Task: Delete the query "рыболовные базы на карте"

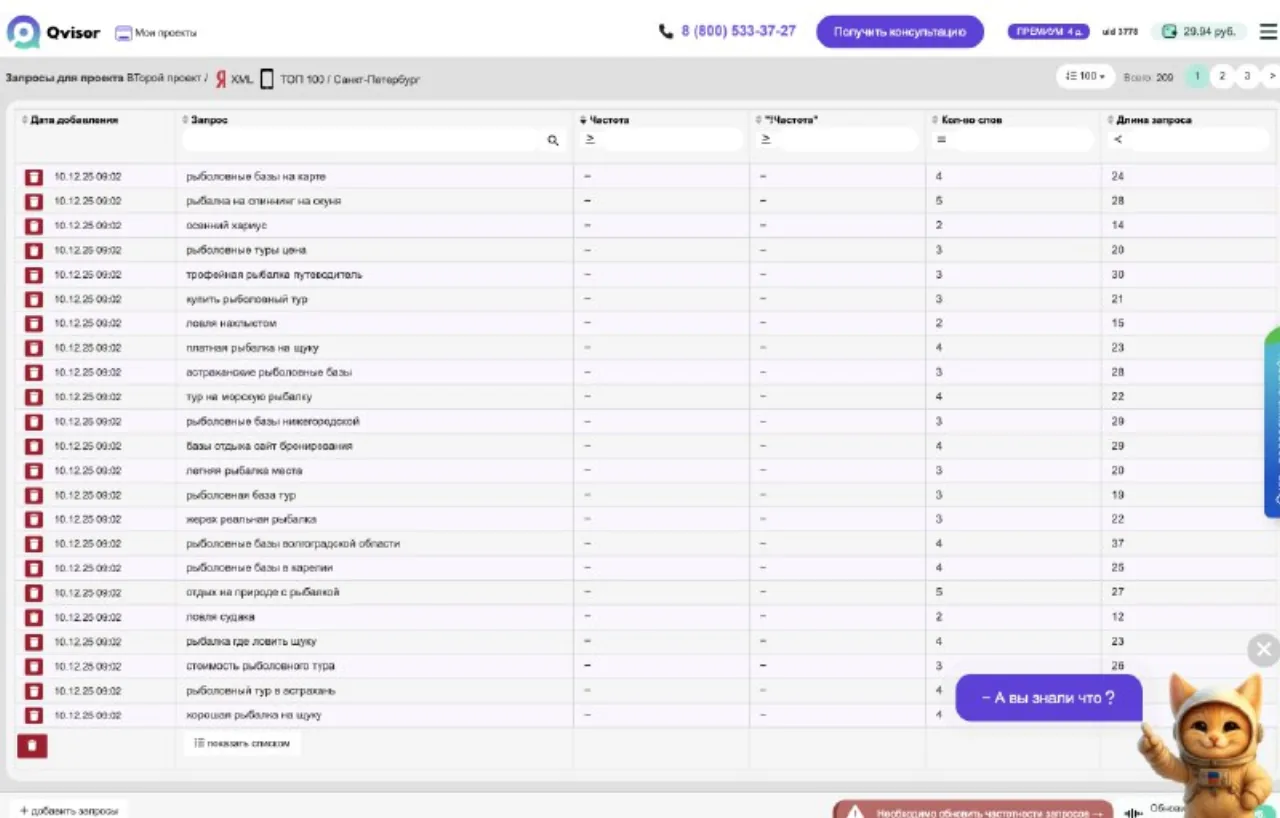Action: (x=34, y=177)
